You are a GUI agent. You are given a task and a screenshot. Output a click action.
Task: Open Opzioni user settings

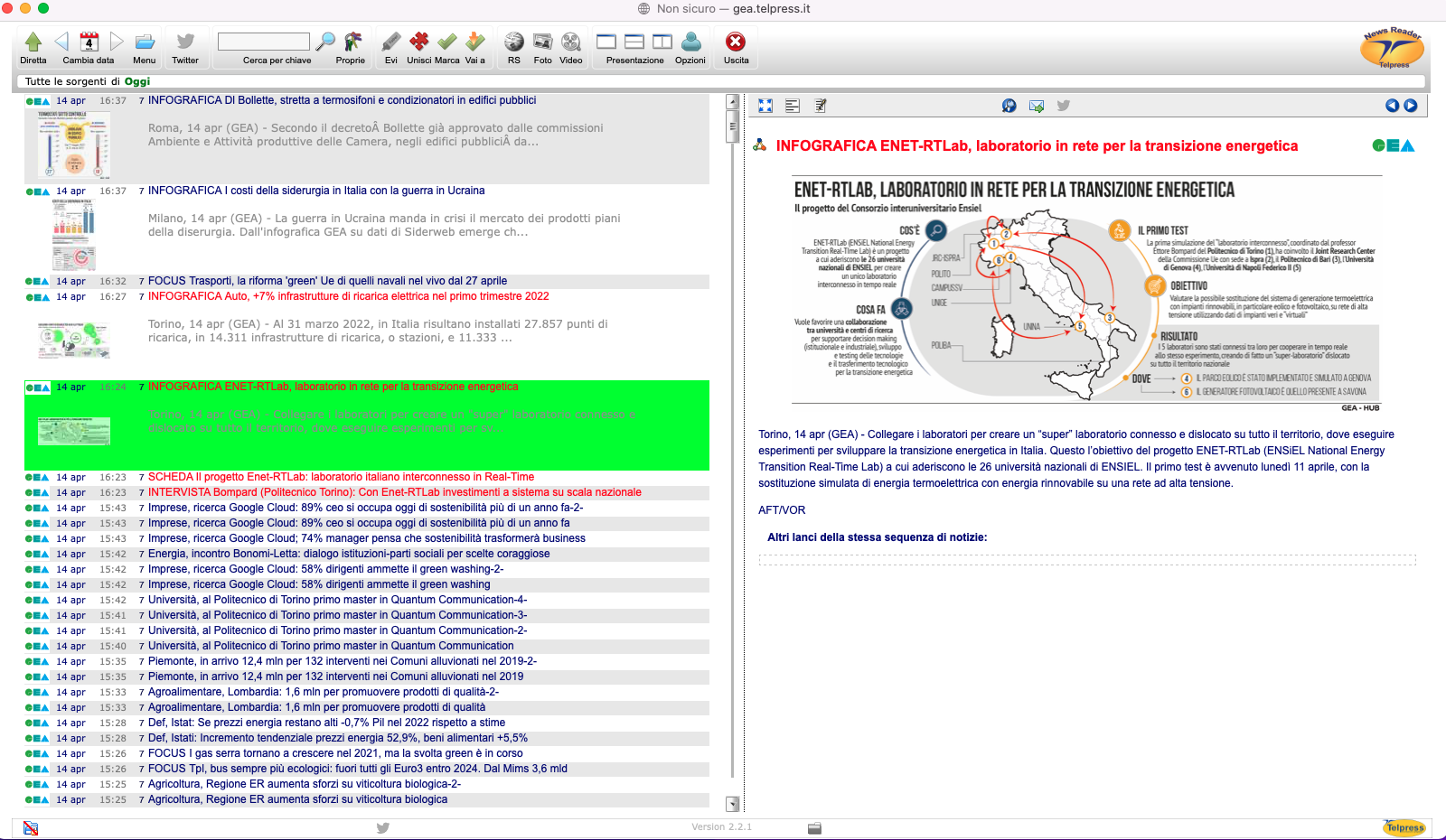point(690,42)
